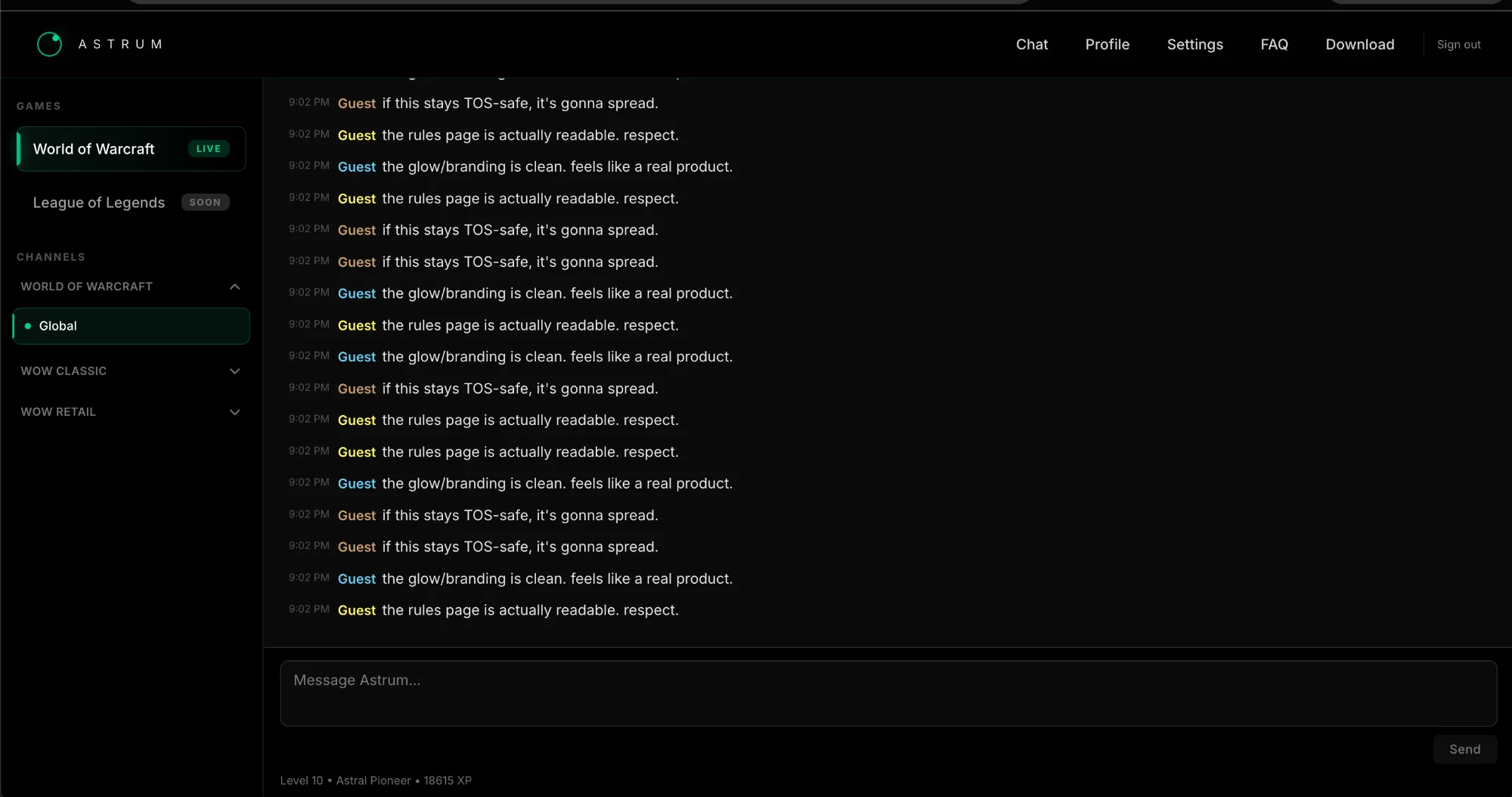Expand the WOW CLASSIC channel group
Image resolution: width=1512 pixels, height=797 pixels.
tap(235, 371)
